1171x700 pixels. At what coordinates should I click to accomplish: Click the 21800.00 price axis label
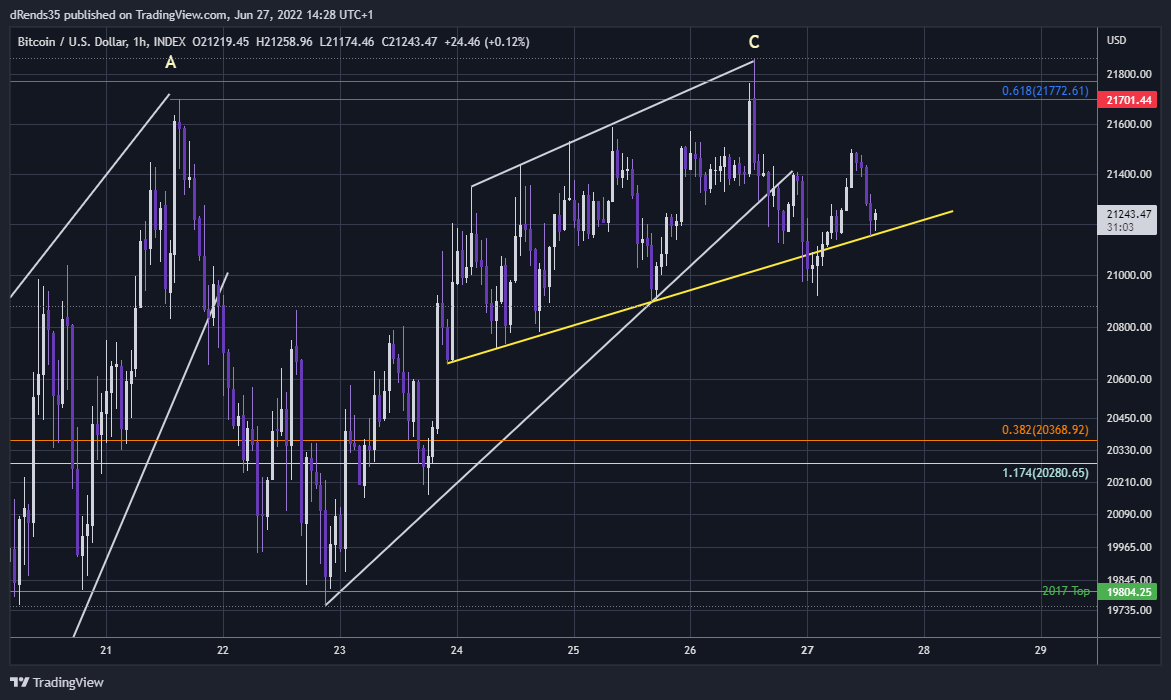[1128, 74]
